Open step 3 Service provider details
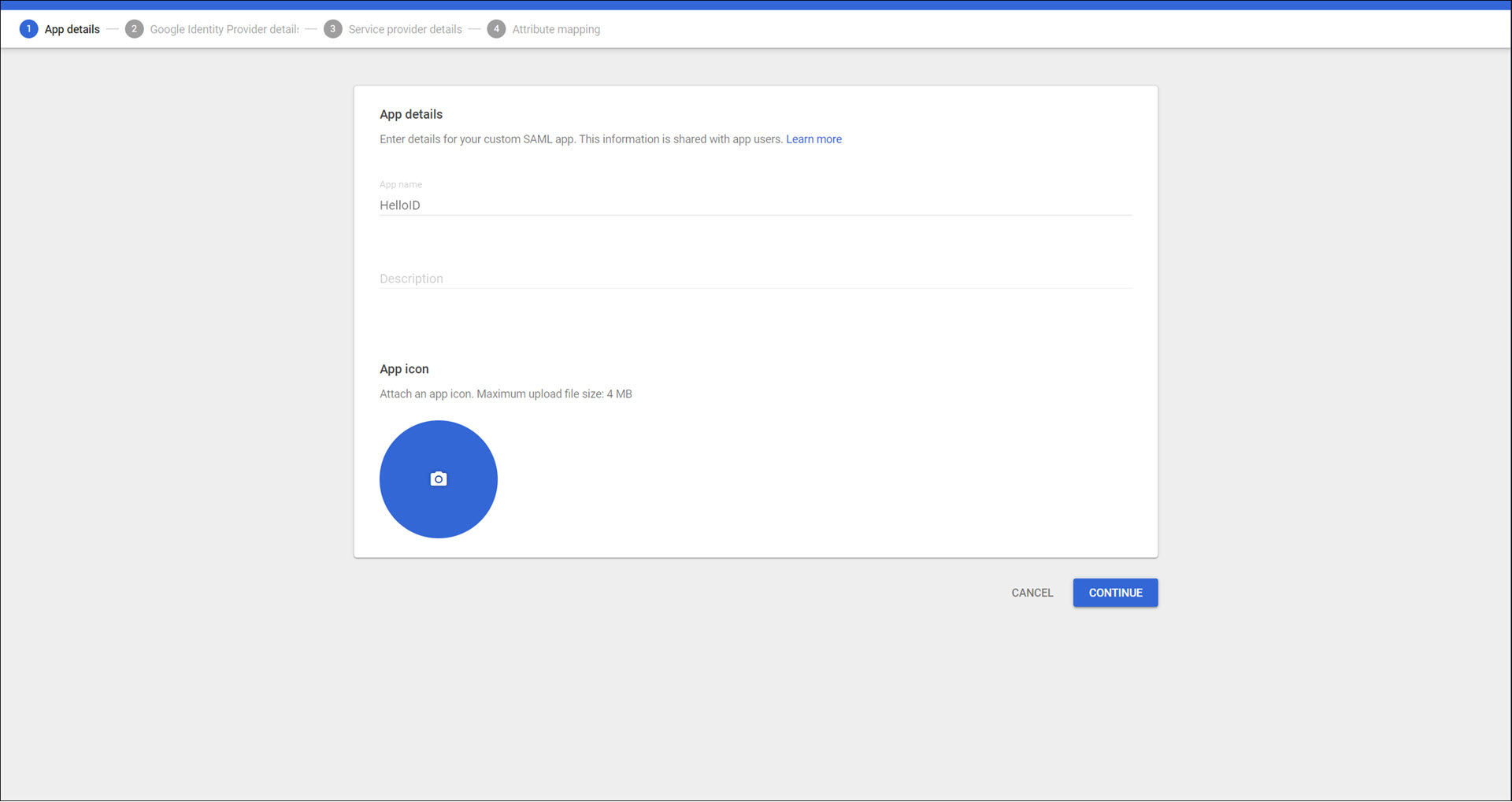 click(x=393, y=29)
